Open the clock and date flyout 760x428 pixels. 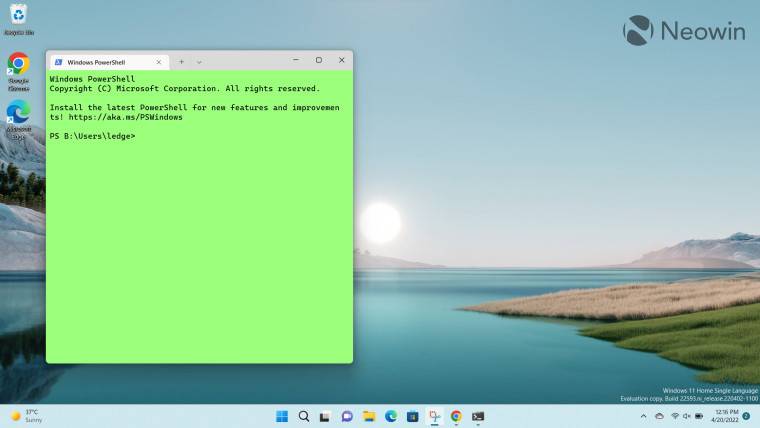click(726, 416)
